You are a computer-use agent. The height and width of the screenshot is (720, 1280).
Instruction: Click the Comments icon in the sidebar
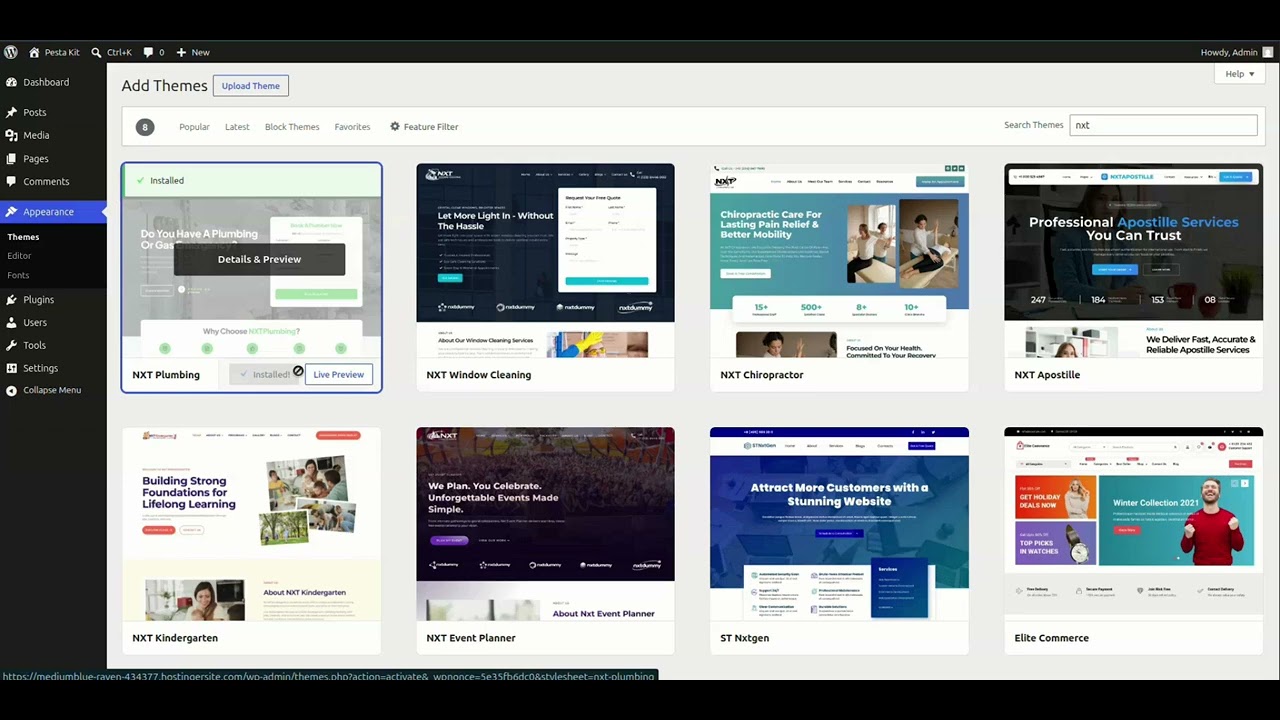click(x=11, y=181)
